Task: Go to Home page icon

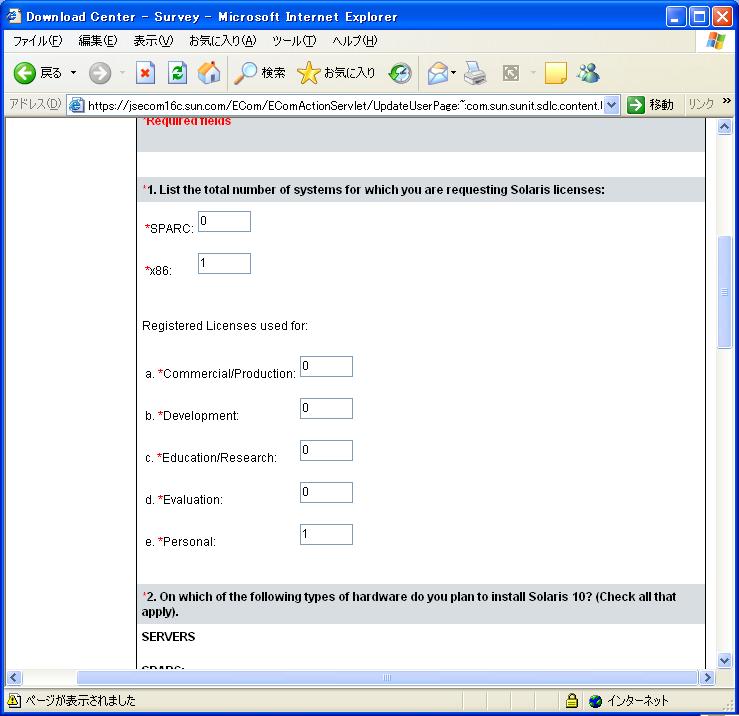Action: point(209,73)
